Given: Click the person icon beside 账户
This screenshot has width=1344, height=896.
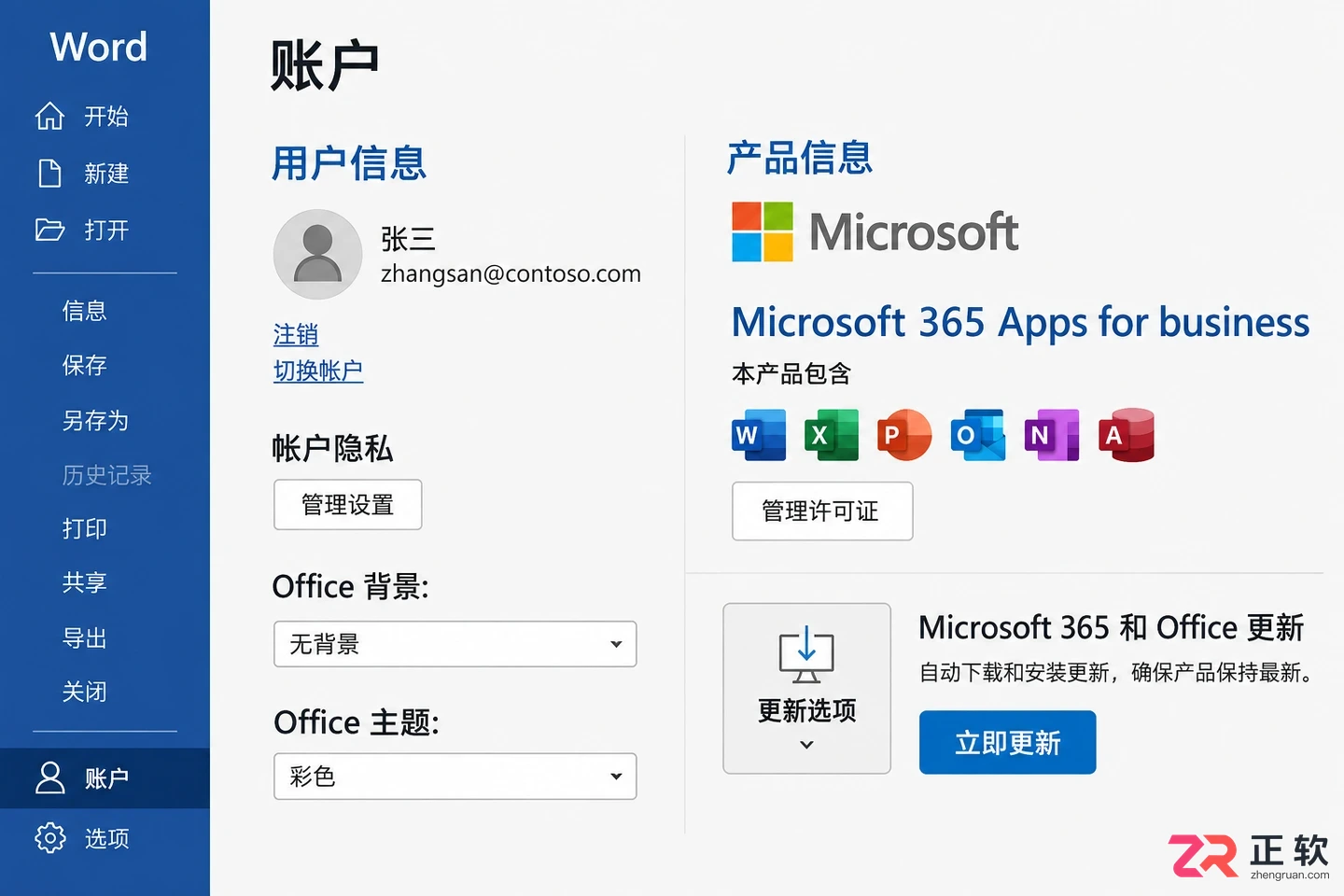Looking at the screenshot, I should click(x=49, y=777).
